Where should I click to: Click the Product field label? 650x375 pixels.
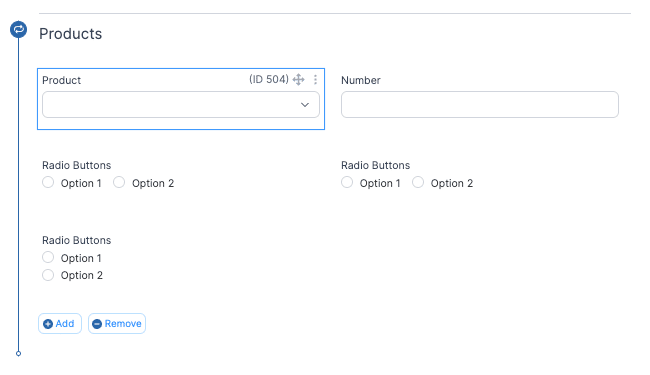tap(61, 80)
